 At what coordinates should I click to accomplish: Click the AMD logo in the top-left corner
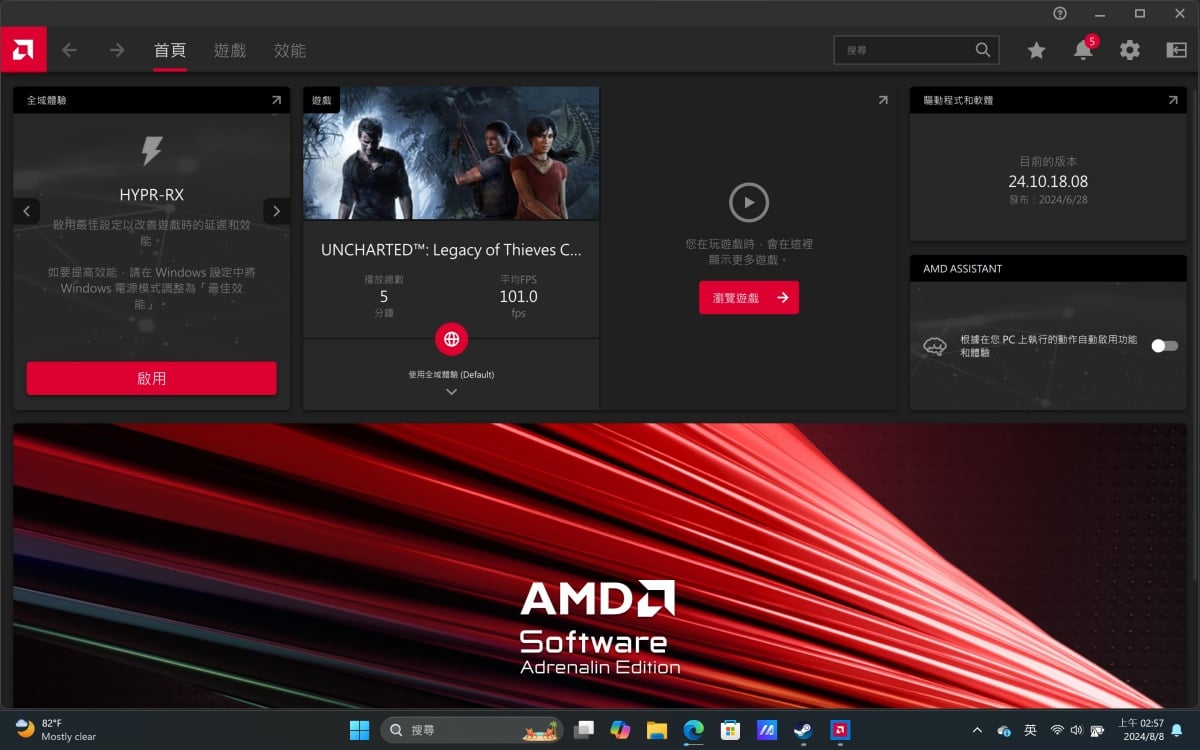[23, 50]
